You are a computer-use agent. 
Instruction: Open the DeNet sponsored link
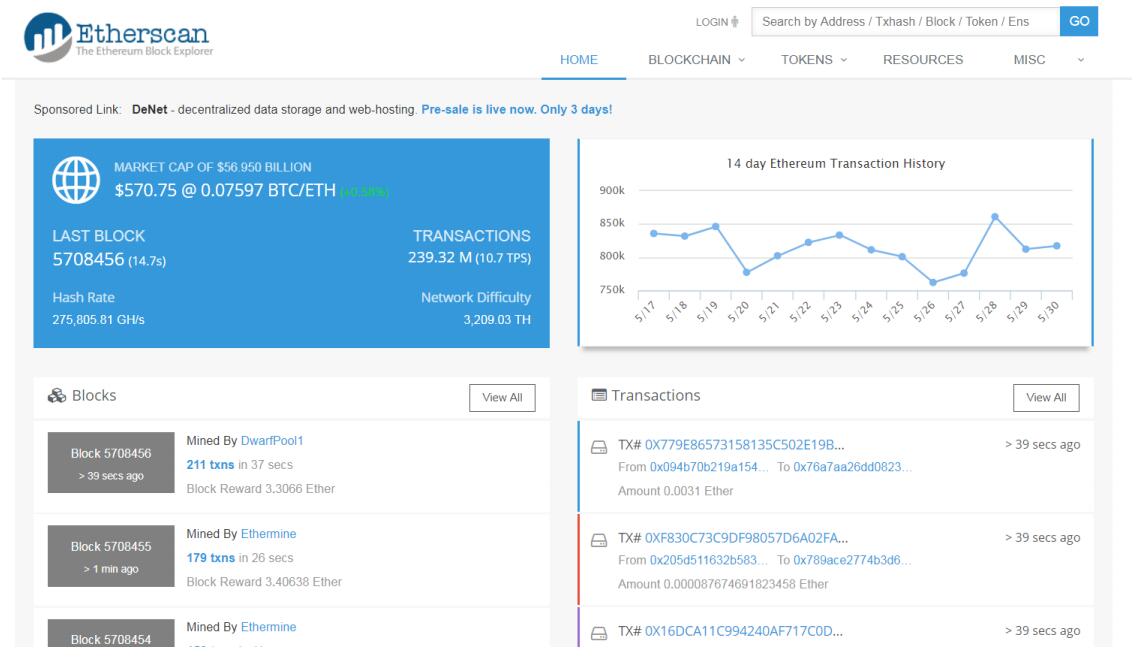(x=149, y=109)
